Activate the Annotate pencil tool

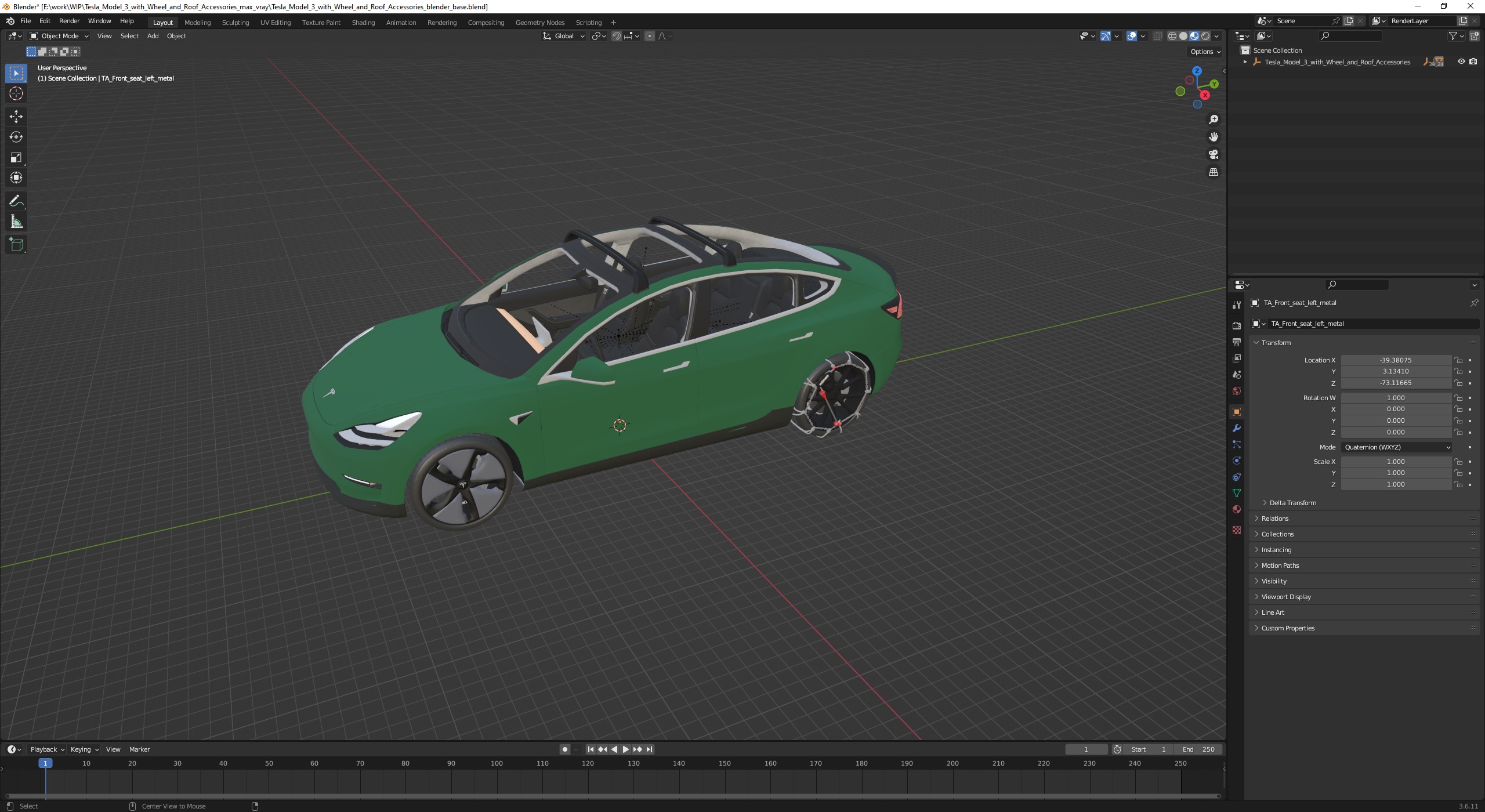pos(16,201)
